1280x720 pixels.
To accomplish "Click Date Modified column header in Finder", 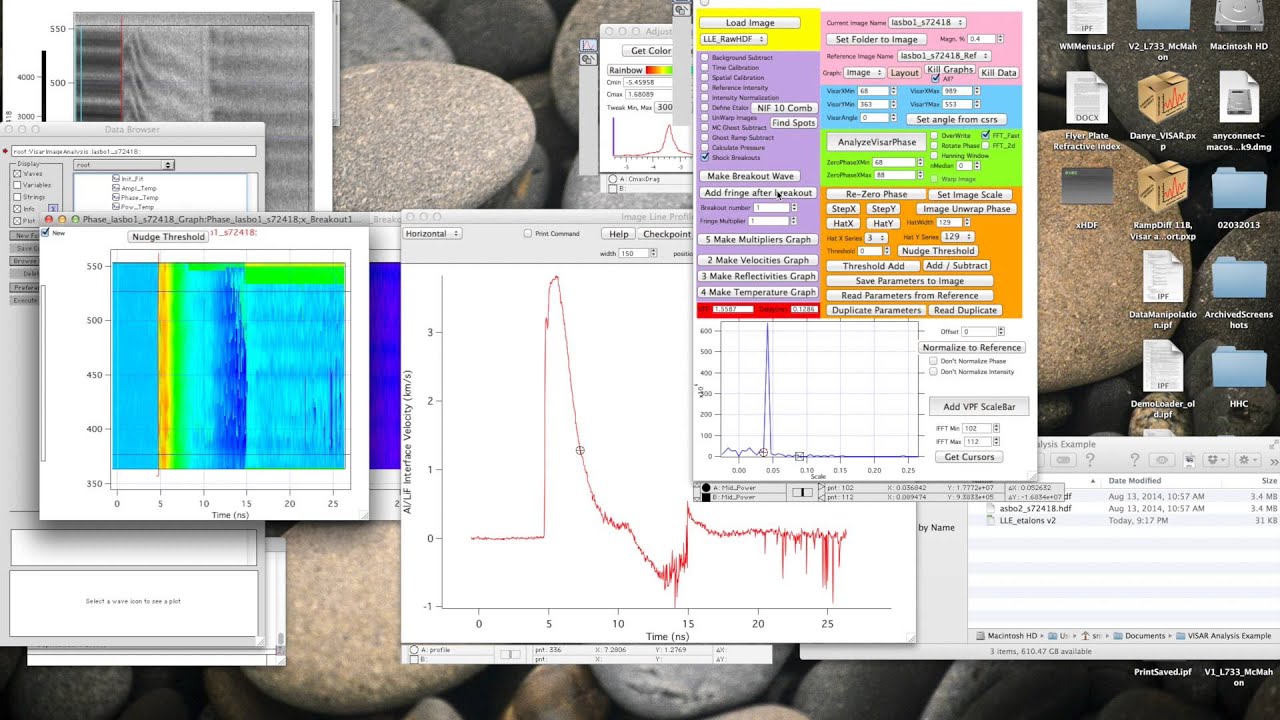I will (1136, 481).
